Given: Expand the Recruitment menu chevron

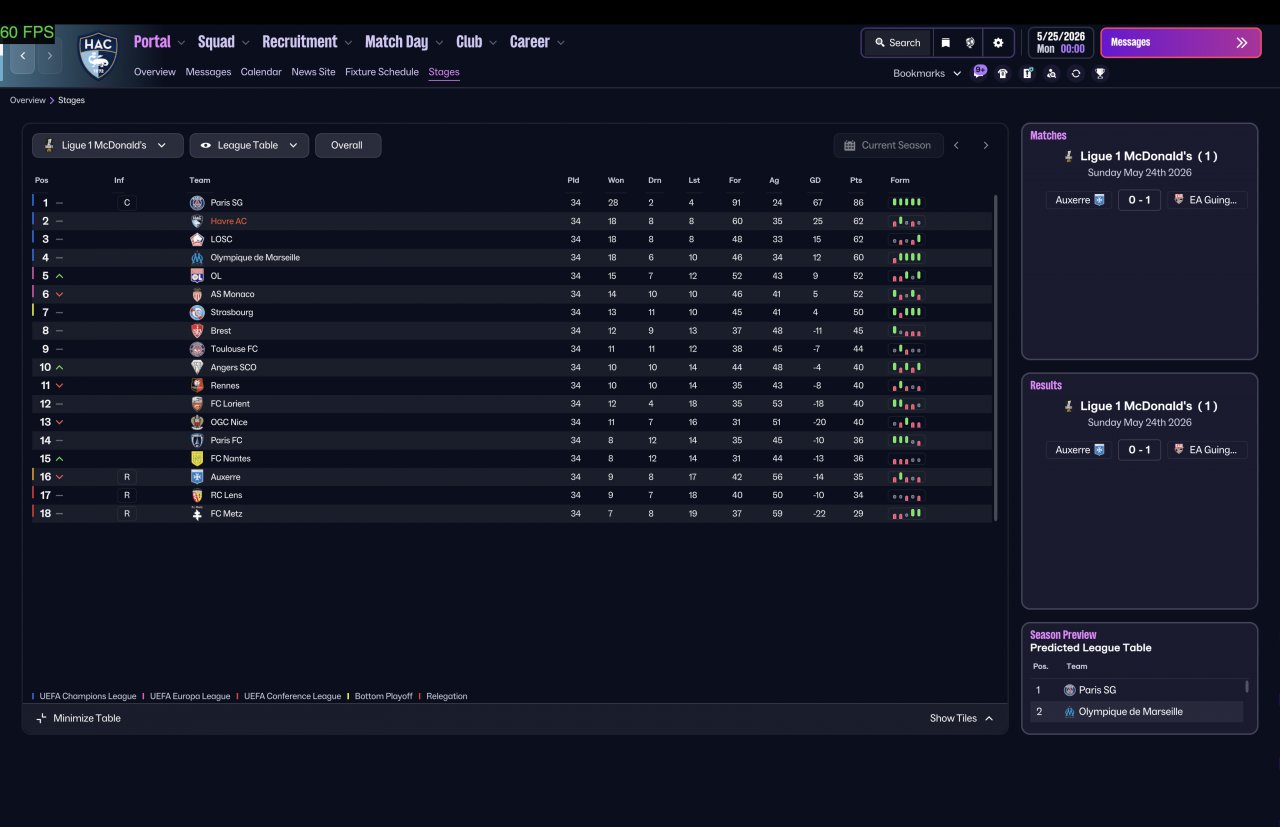Looking at the screenshot, I should coord(348,43).
